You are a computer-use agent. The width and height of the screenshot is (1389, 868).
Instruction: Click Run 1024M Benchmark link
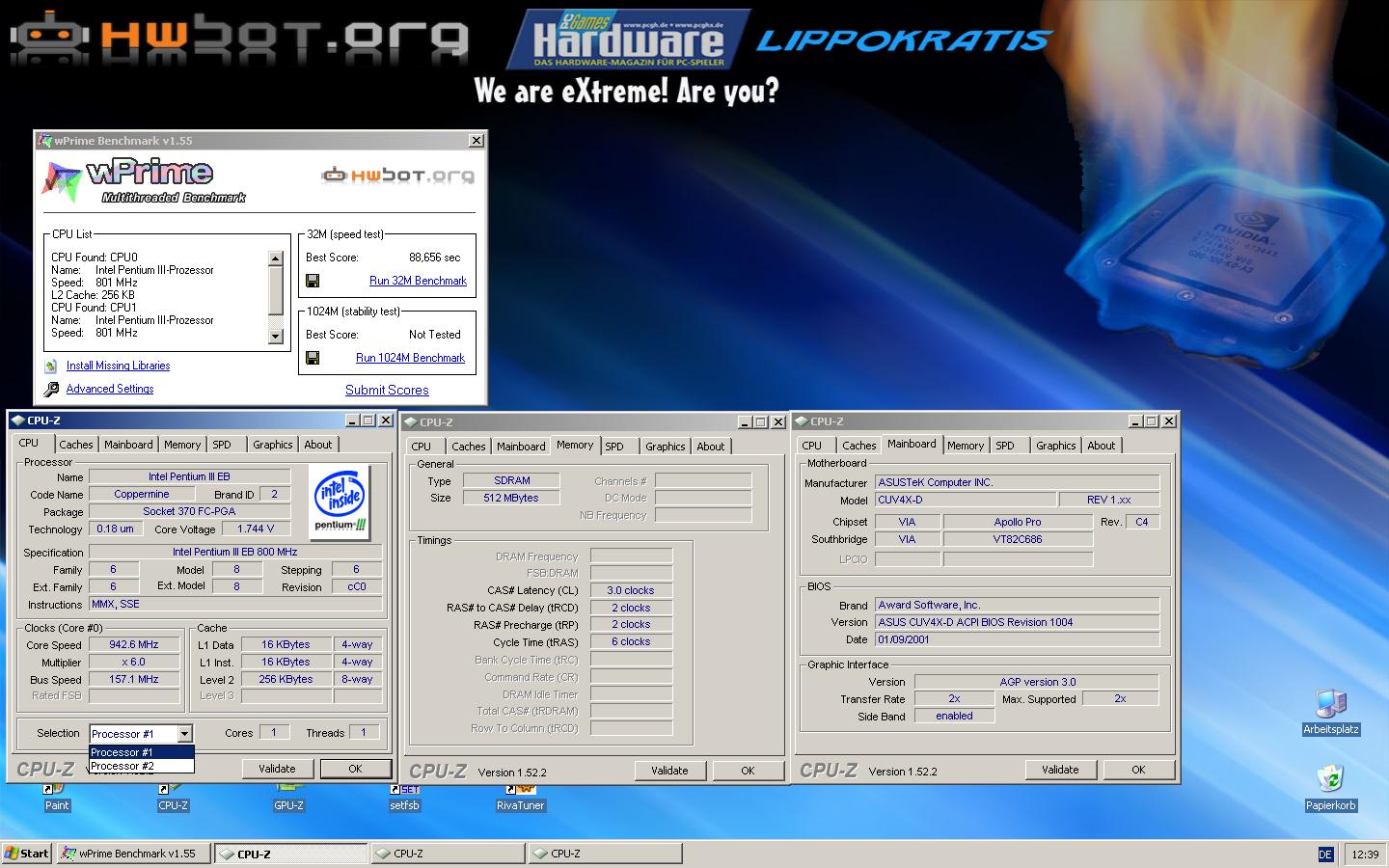click(410, 358)
